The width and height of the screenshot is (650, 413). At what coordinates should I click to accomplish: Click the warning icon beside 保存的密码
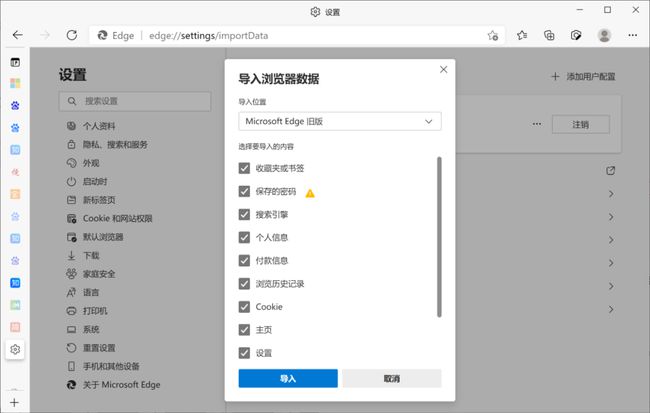click(x=310, y=193)
